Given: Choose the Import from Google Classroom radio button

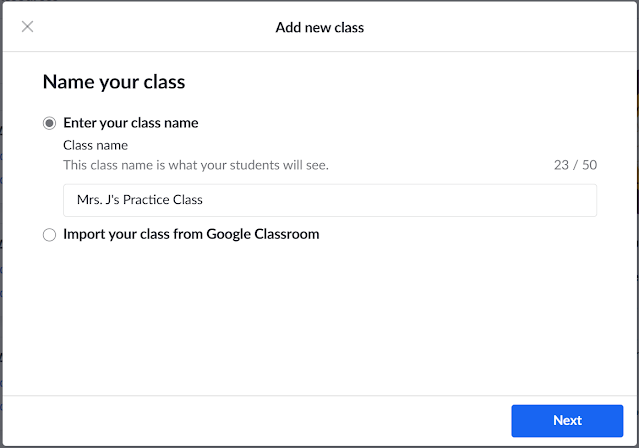Looking at the screenshot, I should (49, 235).
